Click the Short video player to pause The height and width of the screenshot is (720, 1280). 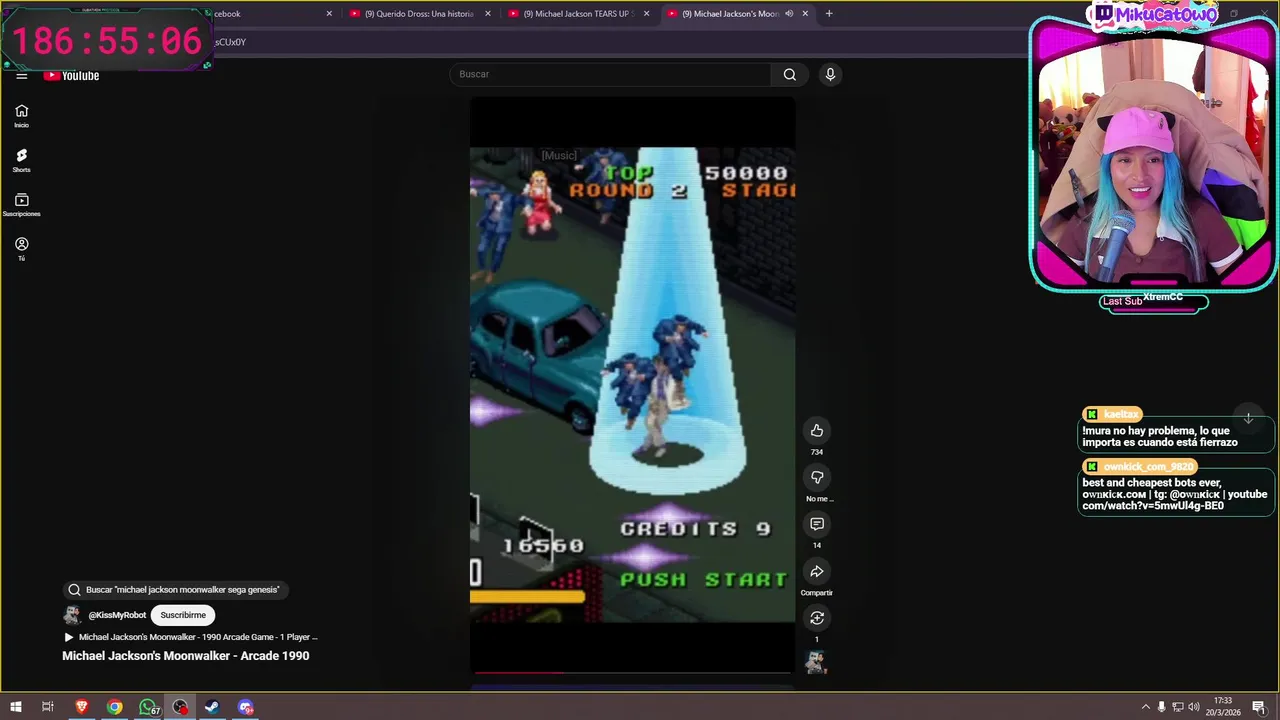pos(633,385)
